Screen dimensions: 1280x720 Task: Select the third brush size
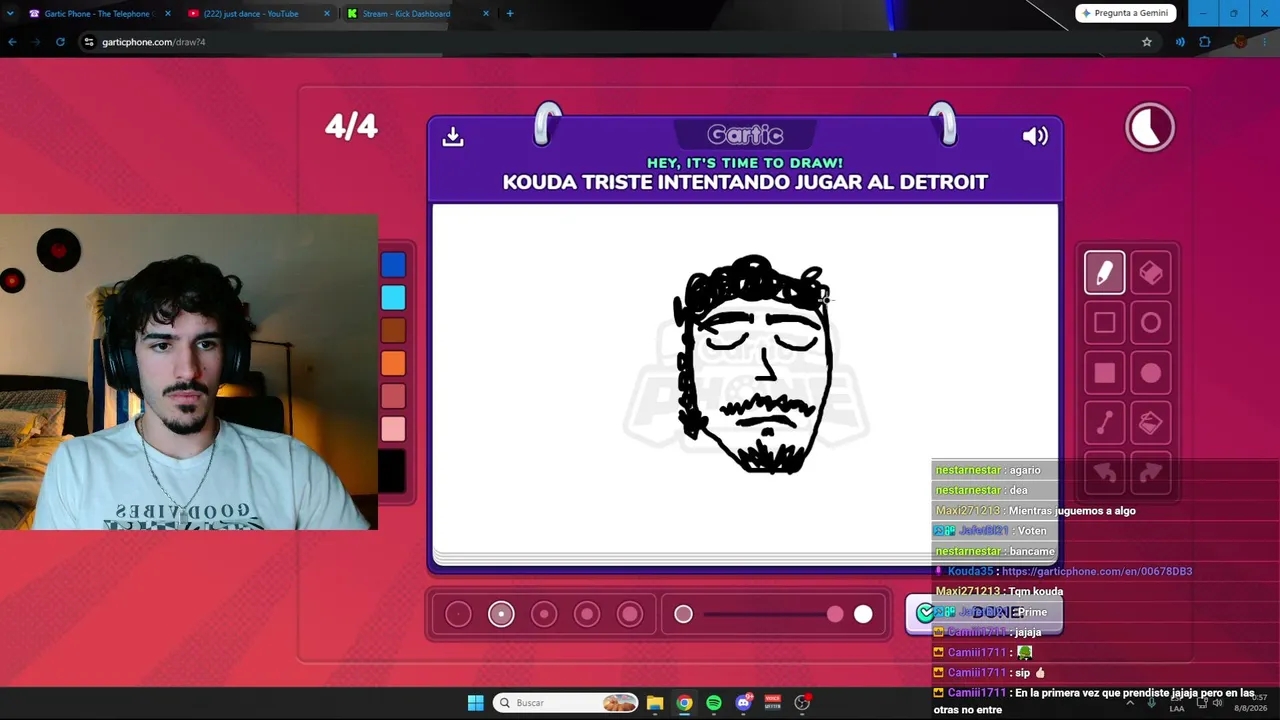[x=544, y=614]
